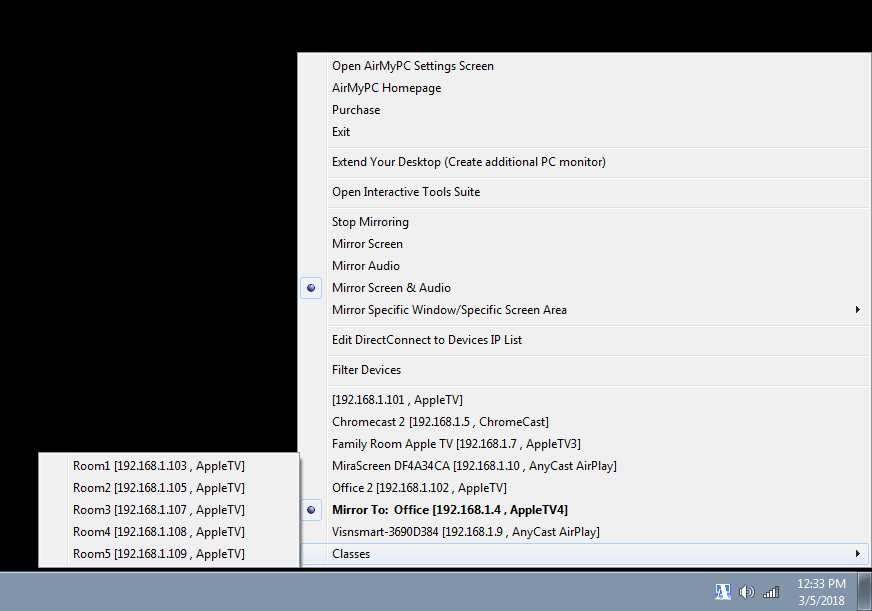Exit the AirMyPC application

tap(341, 132)
